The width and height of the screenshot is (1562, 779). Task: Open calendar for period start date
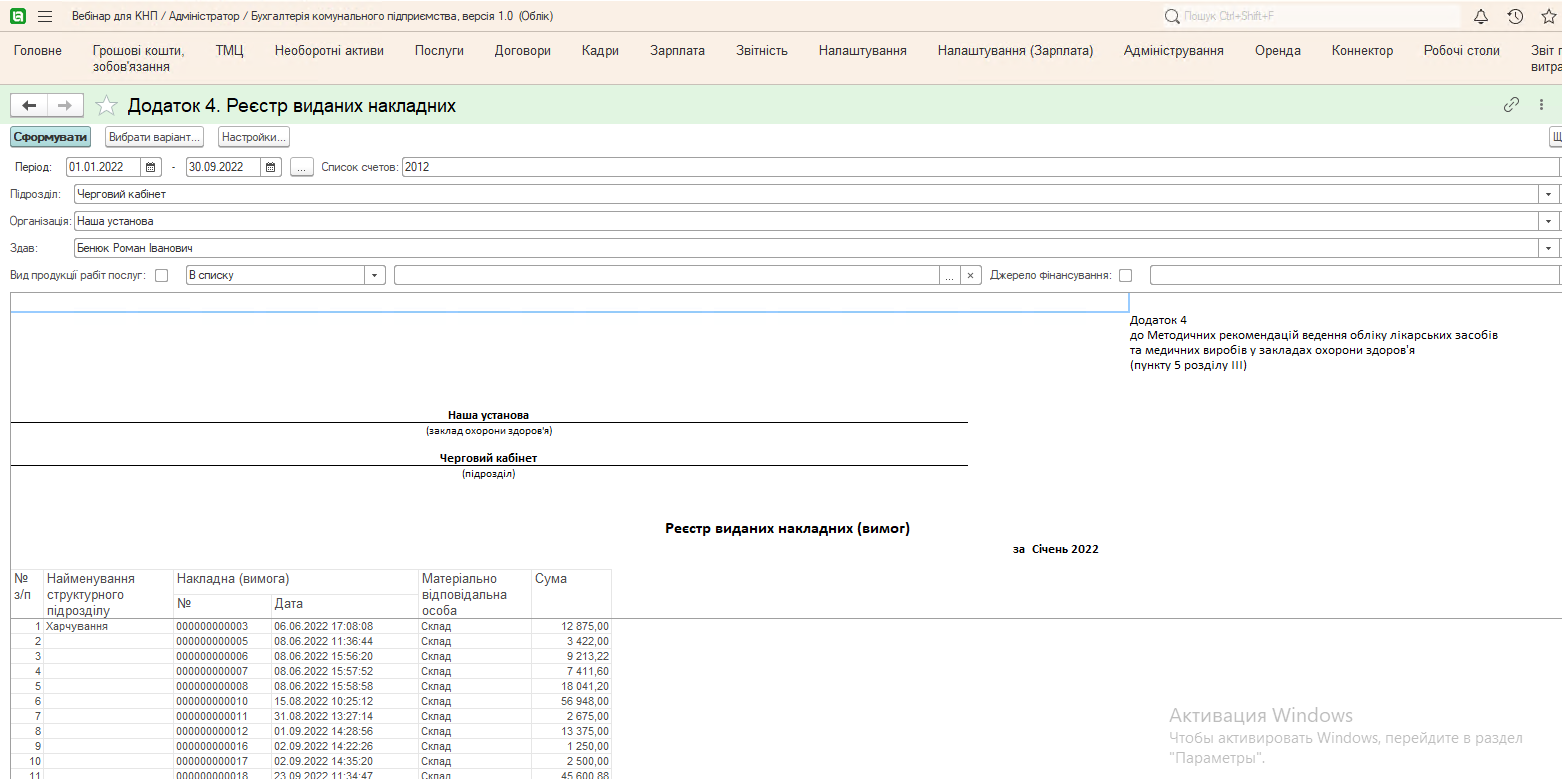coord(150,167)
